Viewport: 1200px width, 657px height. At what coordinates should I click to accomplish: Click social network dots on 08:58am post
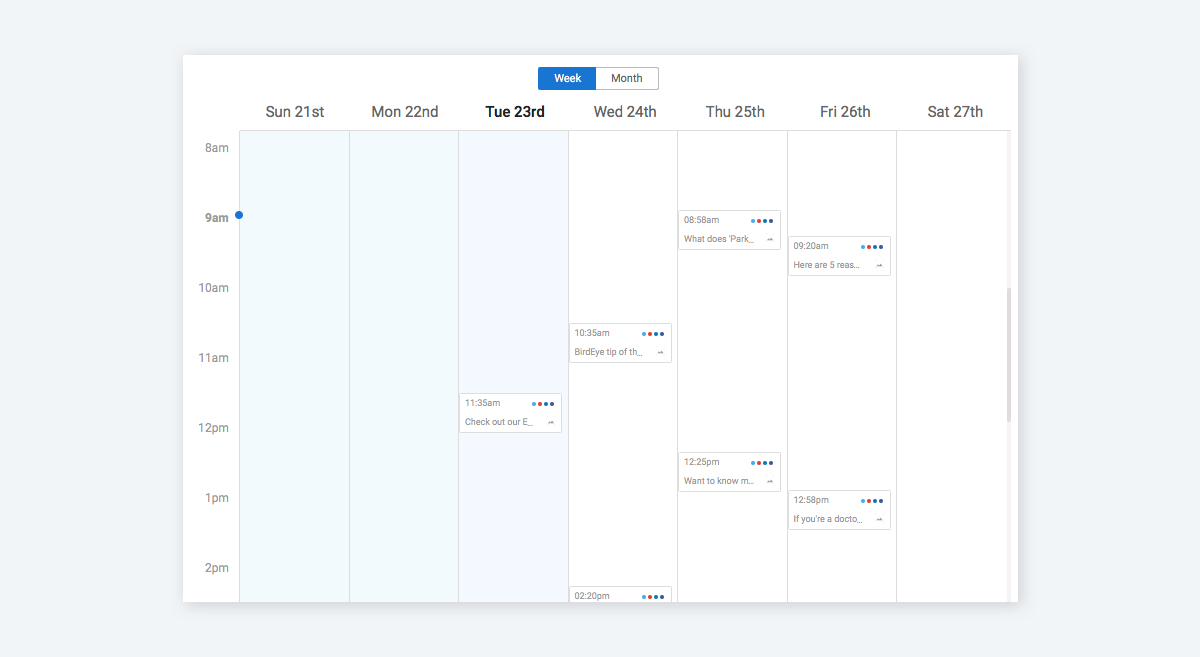[762, 221]
